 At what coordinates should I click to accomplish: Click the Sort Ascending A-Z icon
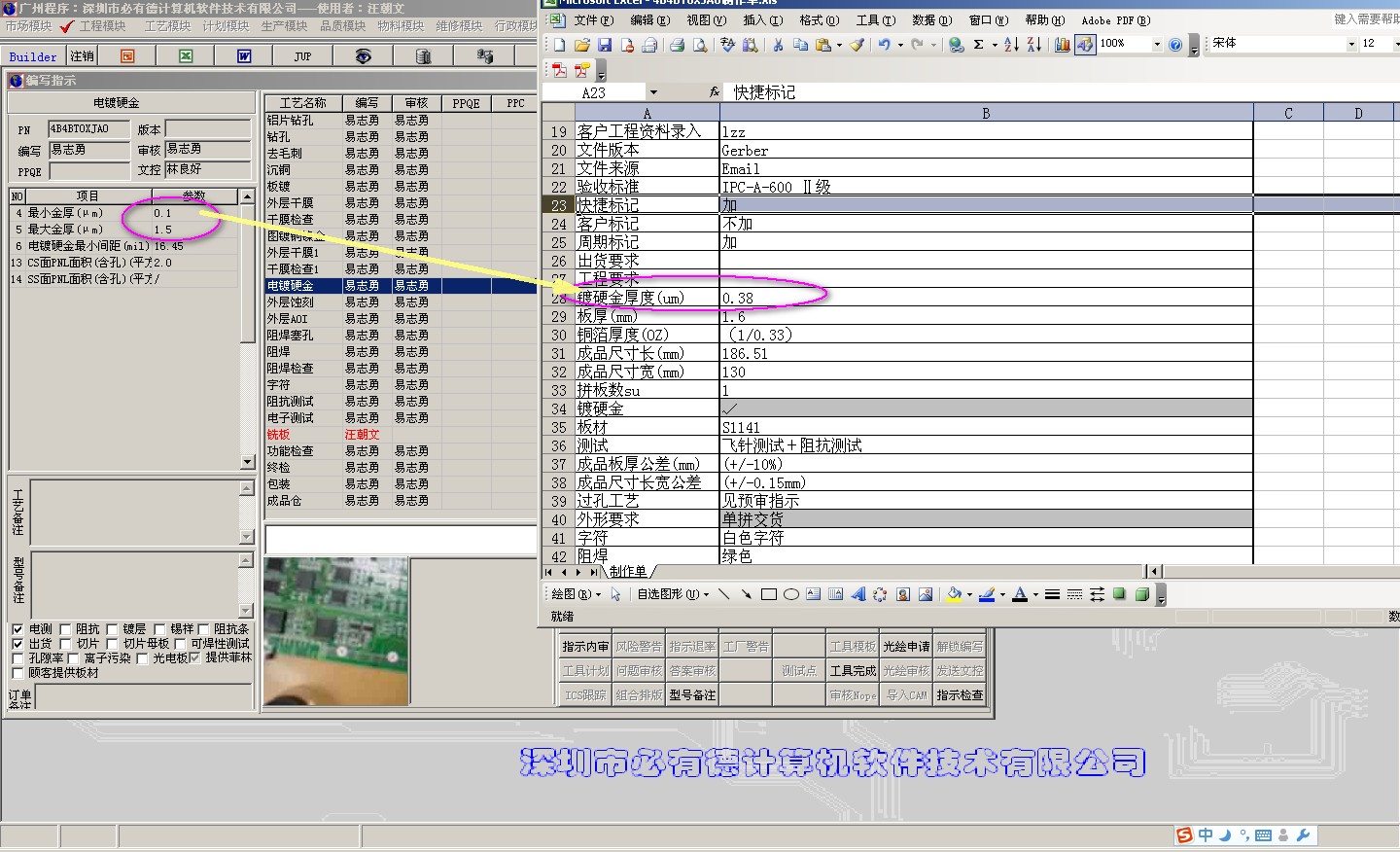(1011, 45)
